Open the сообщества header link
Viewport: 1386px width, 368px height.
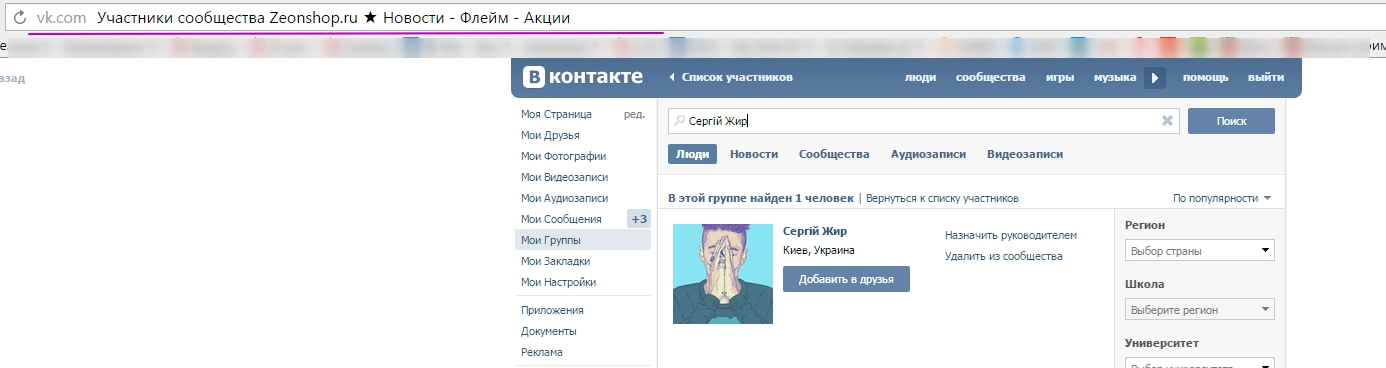[991, 77]
